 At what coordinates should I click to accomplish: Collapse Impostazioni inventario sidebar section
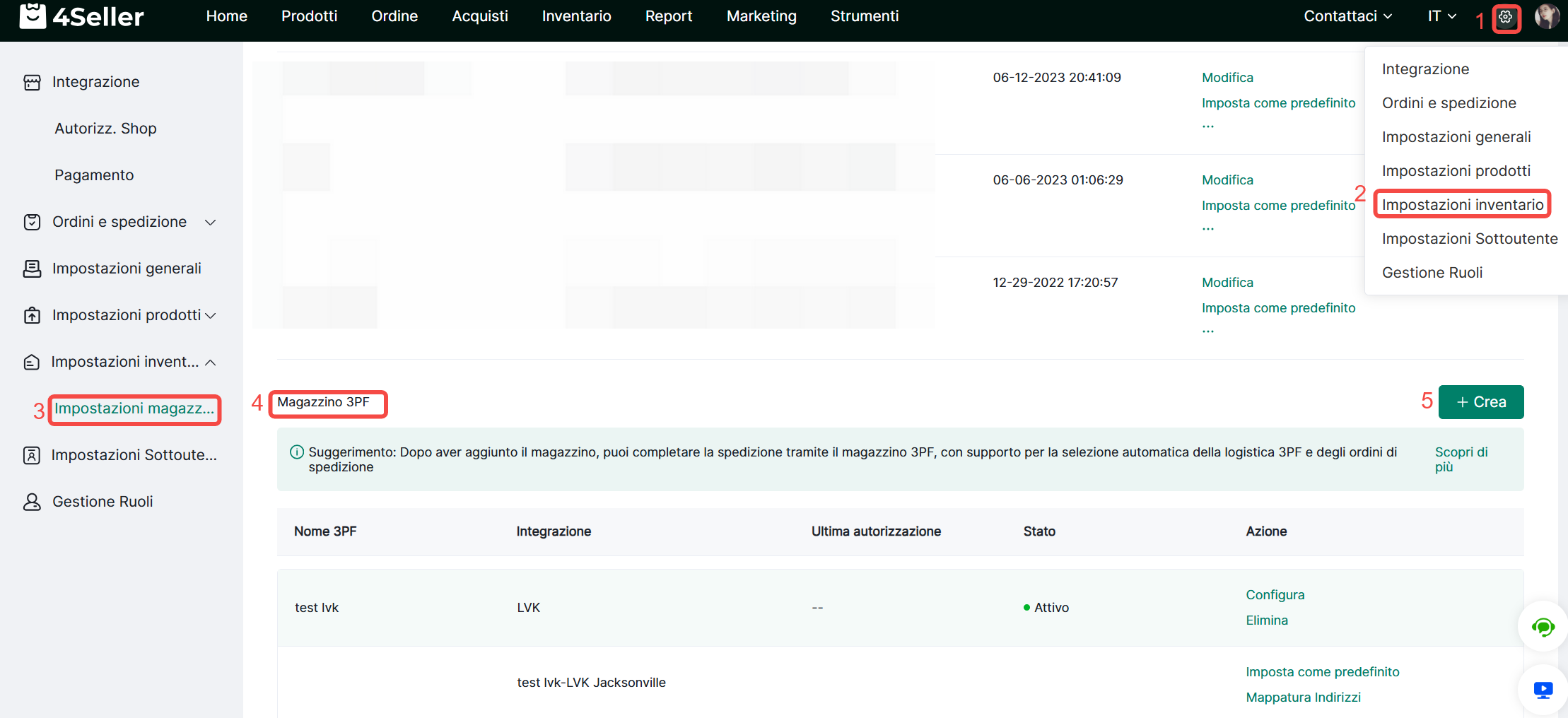click(x=210, y=363)
